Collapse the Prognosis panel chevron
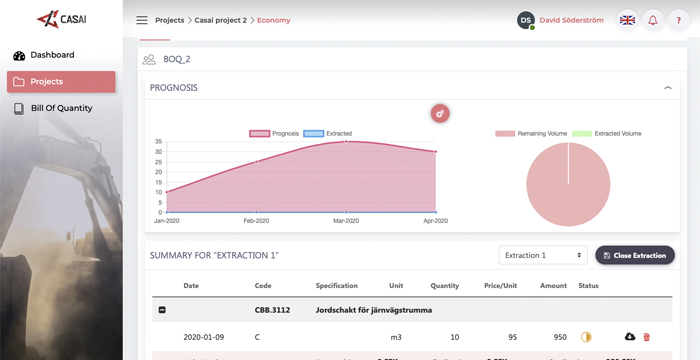The width and height of the screenshot is (700, 360). (668, 88)
